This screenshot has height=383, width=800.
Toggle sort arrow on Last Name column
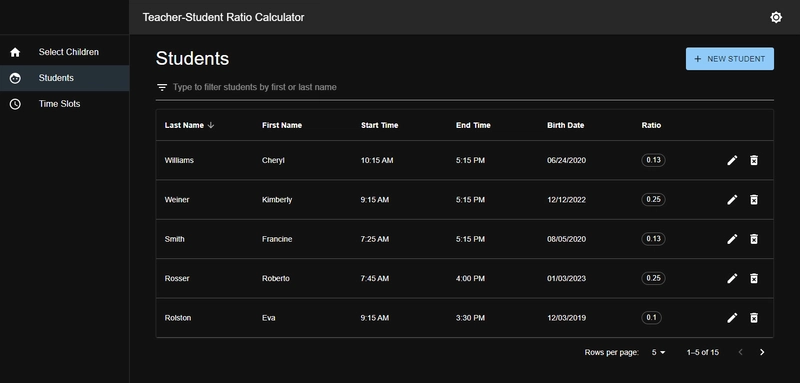pyautogui.click(x=211, y=125)
